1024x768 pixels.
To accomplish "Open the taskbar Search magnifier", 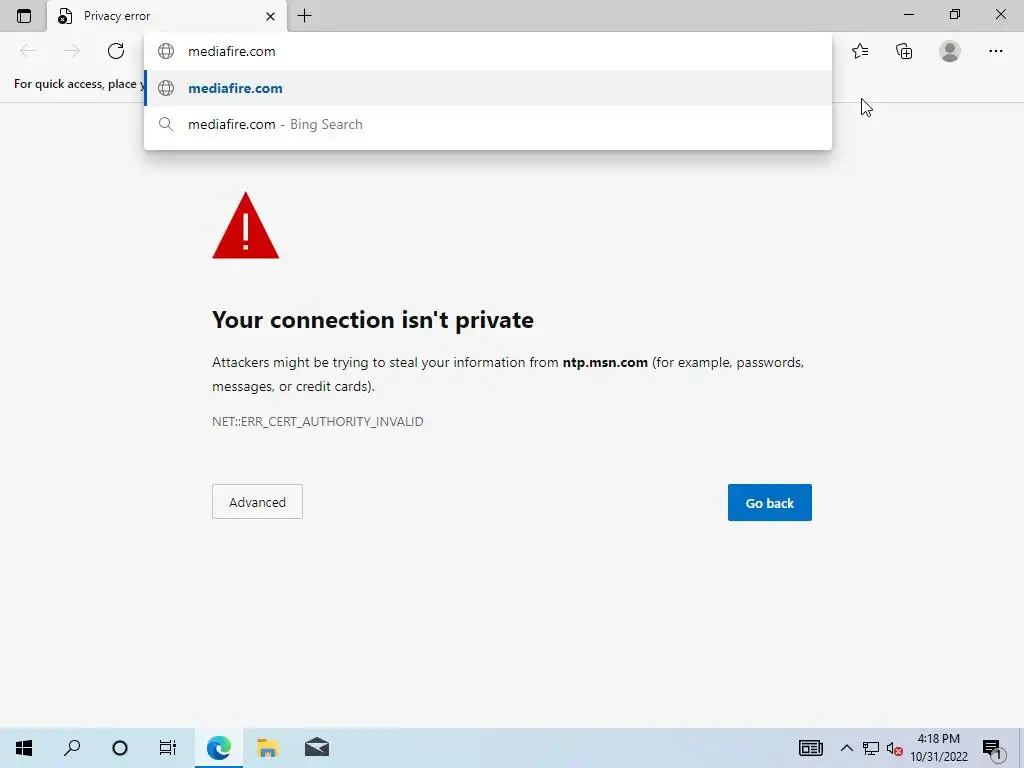I will tap(72, 748).
